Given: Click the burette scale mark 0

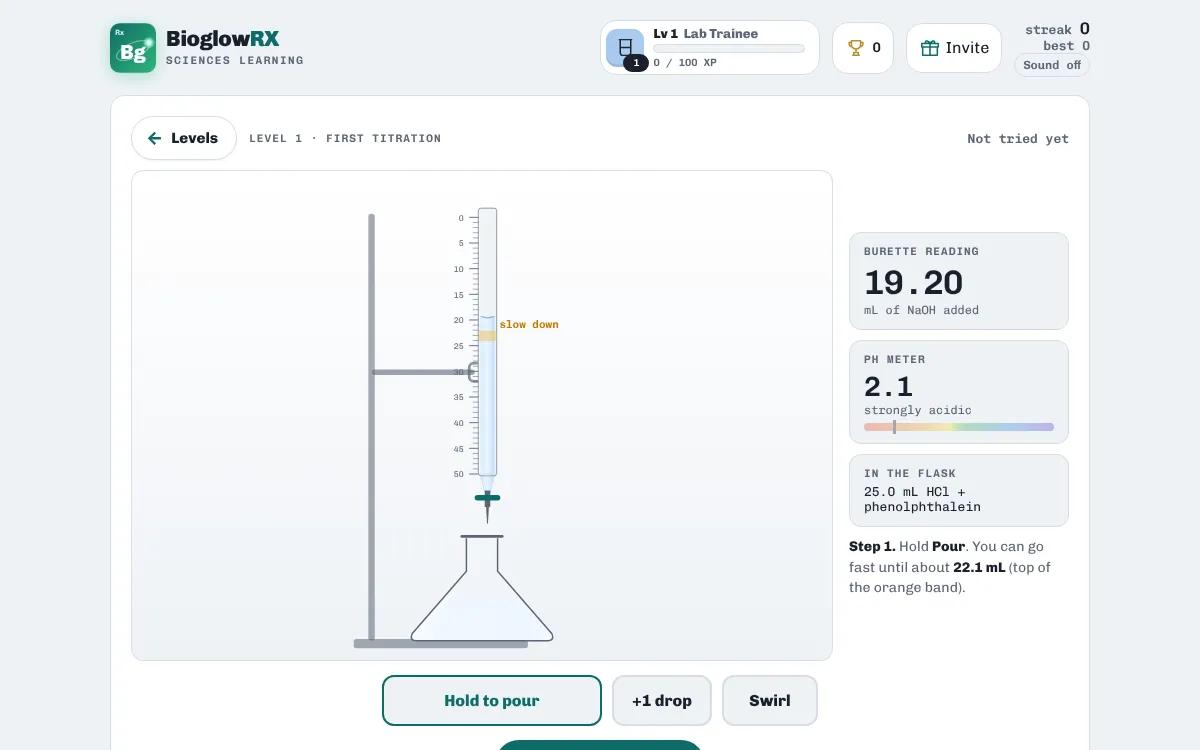Looking at the screenshot, I should tap(461, 218).
